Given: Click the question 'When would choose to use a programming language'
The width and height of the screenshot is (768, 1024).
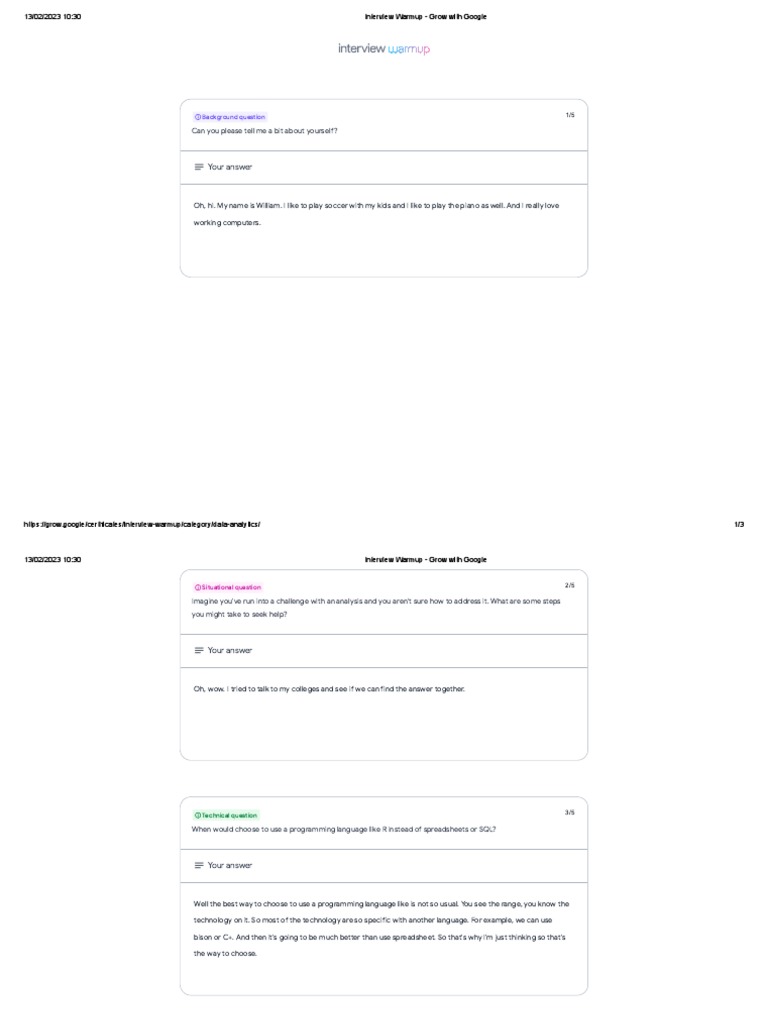Looking at the screenshot, I should coord(344,829).
